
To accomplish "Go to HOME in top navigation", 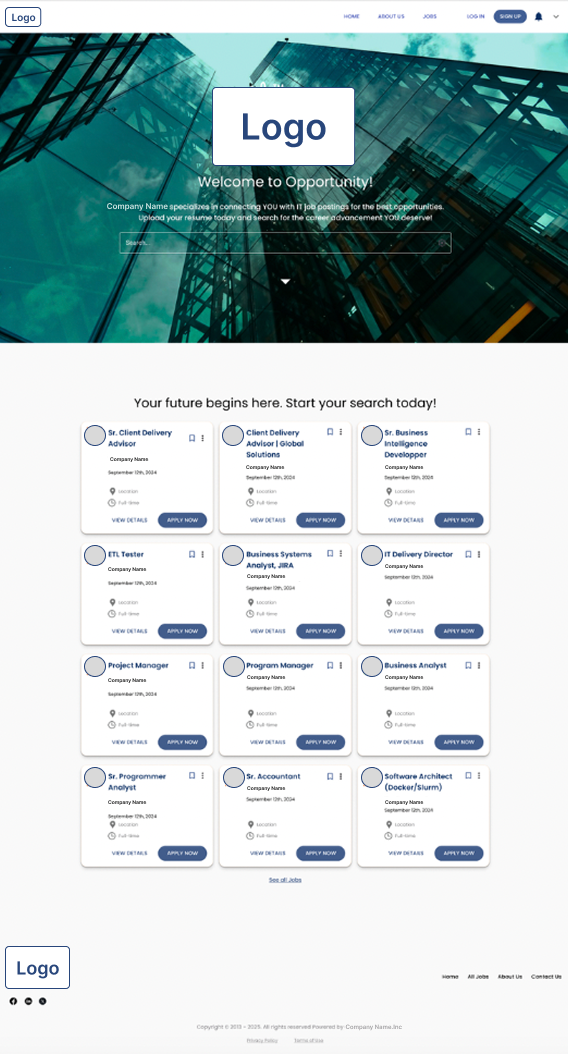I will click(x=352, y=17).
